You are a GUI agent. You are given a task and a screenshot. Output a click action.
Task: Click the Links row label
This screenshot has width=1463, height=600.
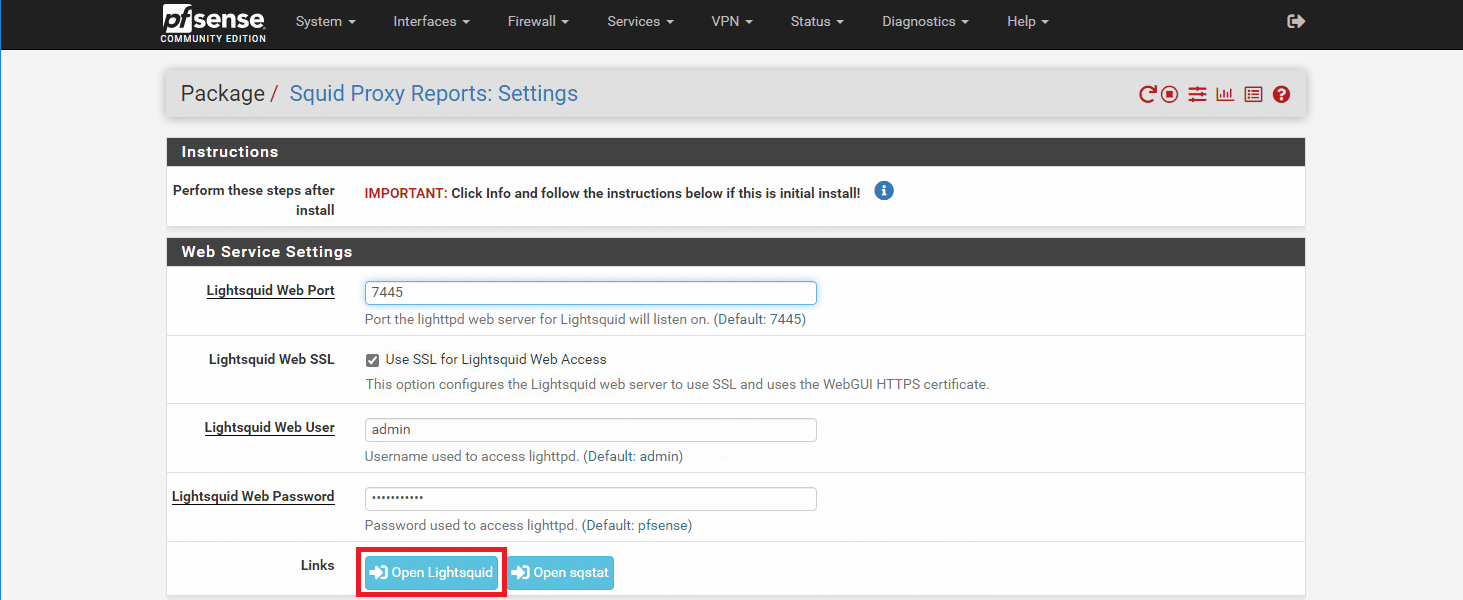318,565
